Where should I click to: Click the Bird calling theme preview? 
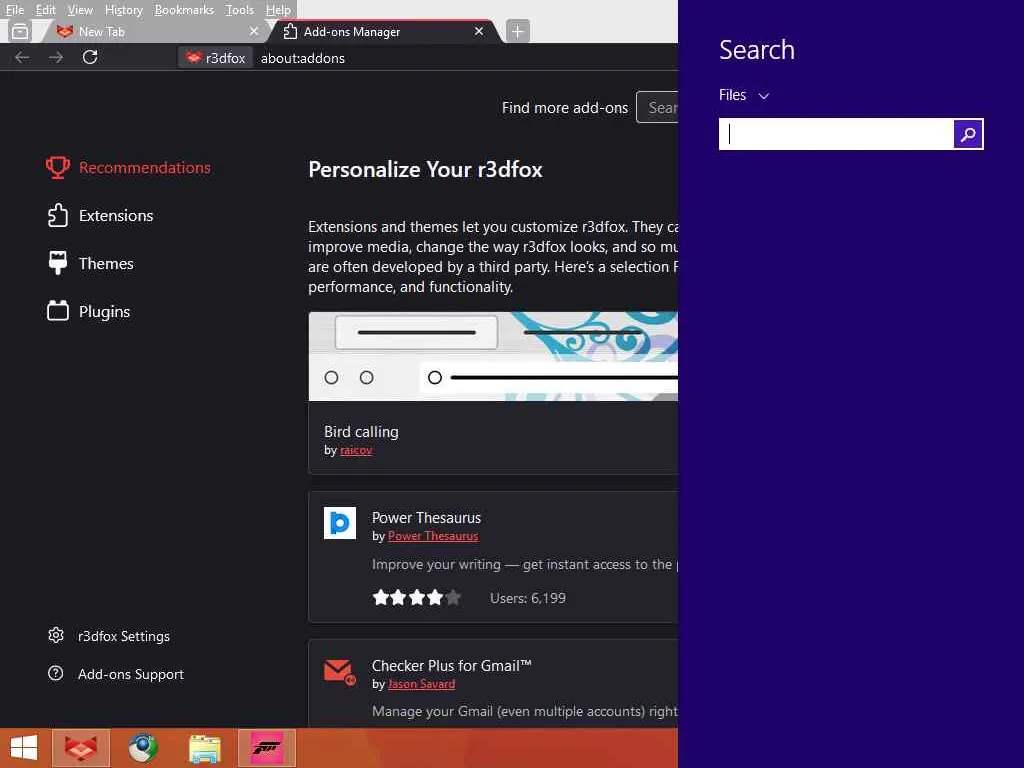click(x=493, y=357)
